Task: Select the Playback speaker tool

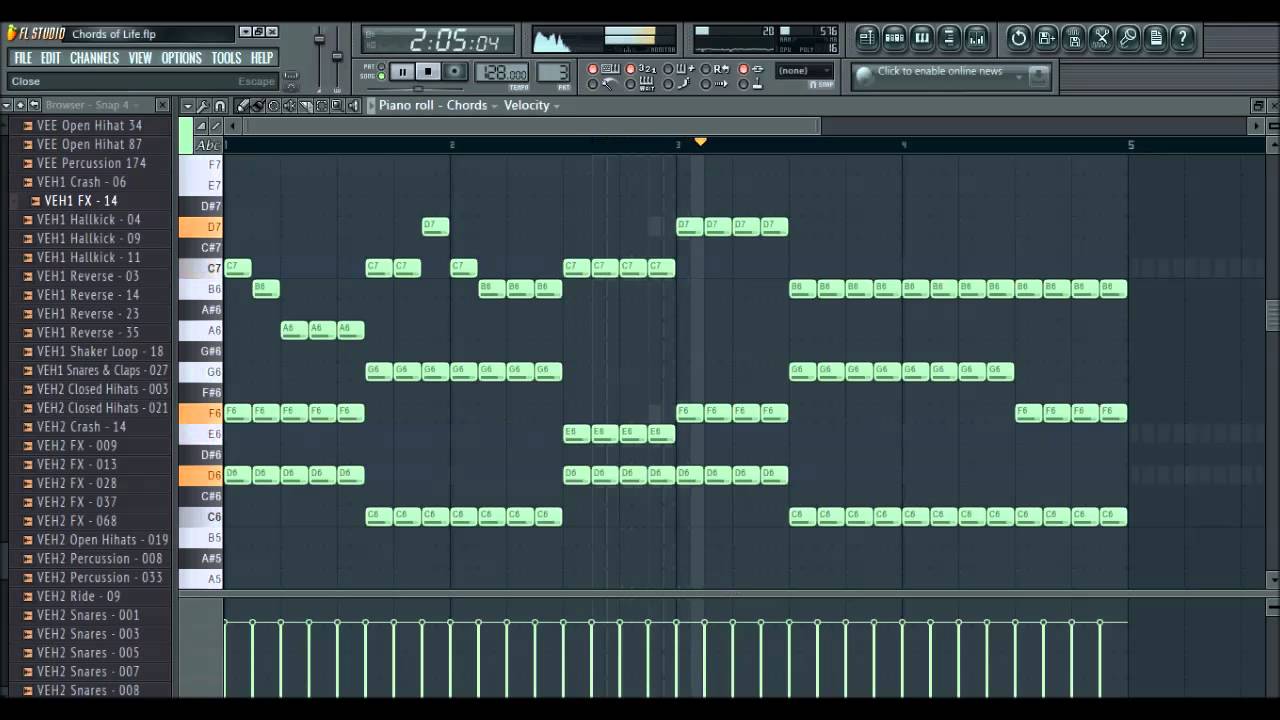Action: point(353,106)
